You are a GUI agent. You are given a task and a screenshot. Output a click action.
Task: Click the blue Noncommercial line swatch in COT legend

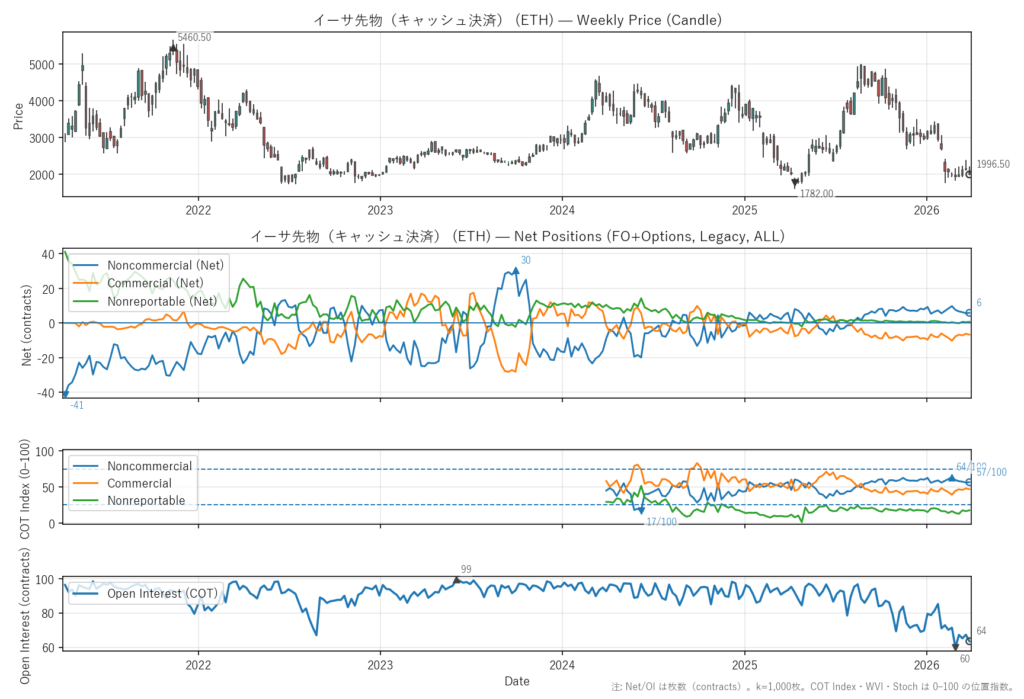coord(86,467)
